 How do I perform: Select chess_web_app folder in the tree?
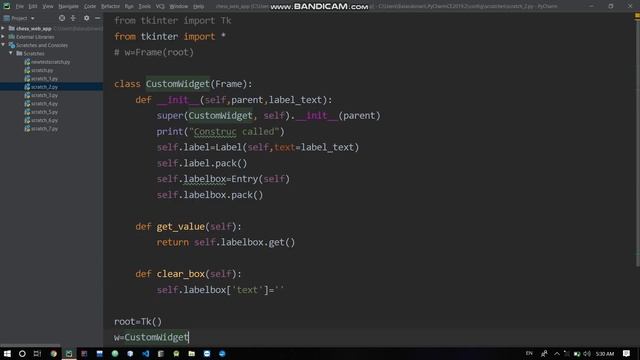[33, 29]
